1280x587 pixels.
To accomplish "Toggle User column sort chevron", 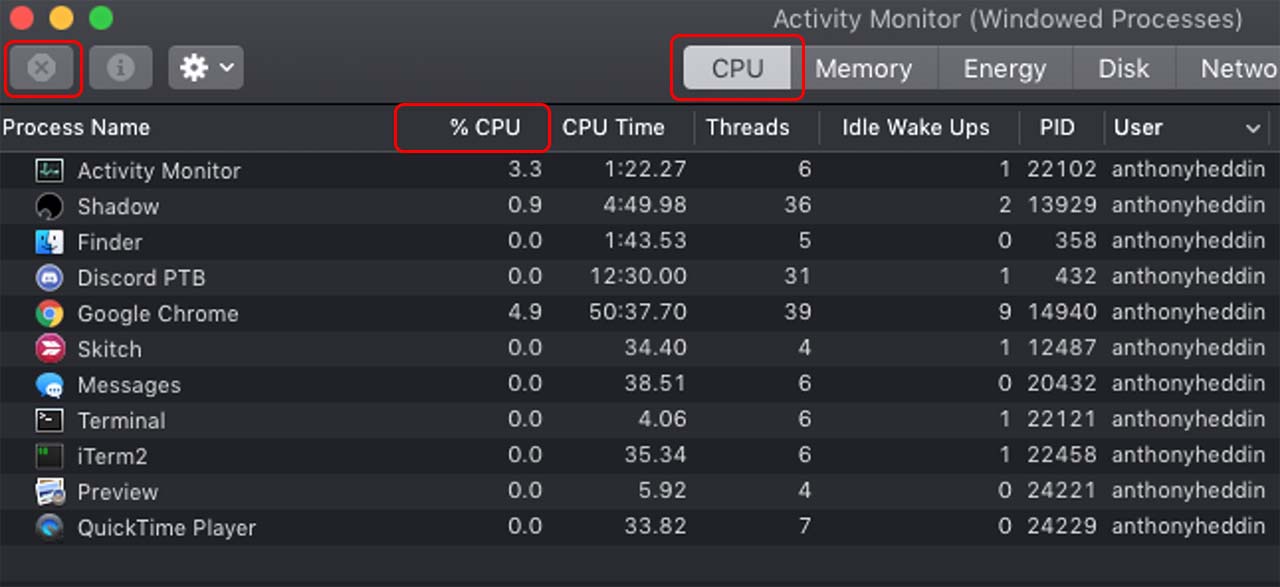I will click(x=1253, y=128).
